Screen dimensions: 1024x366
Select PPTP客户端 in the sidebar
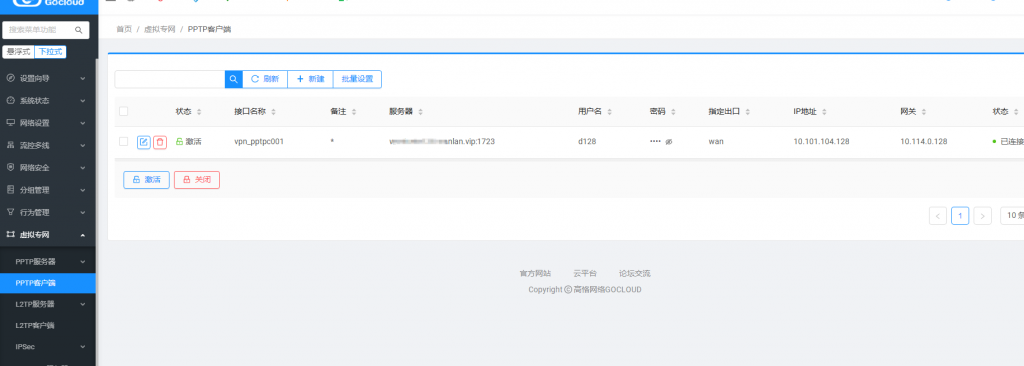point(48,283)
